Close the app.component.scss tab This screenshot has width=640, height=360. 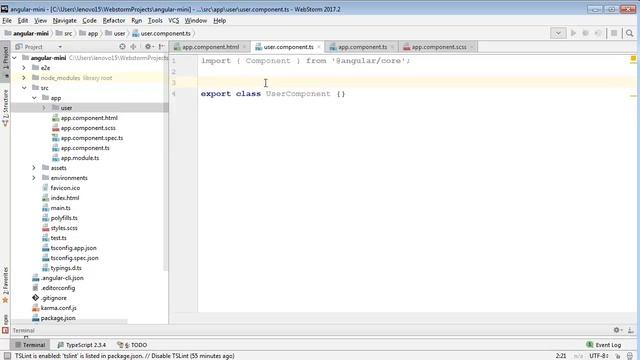(x=471, y=47)
